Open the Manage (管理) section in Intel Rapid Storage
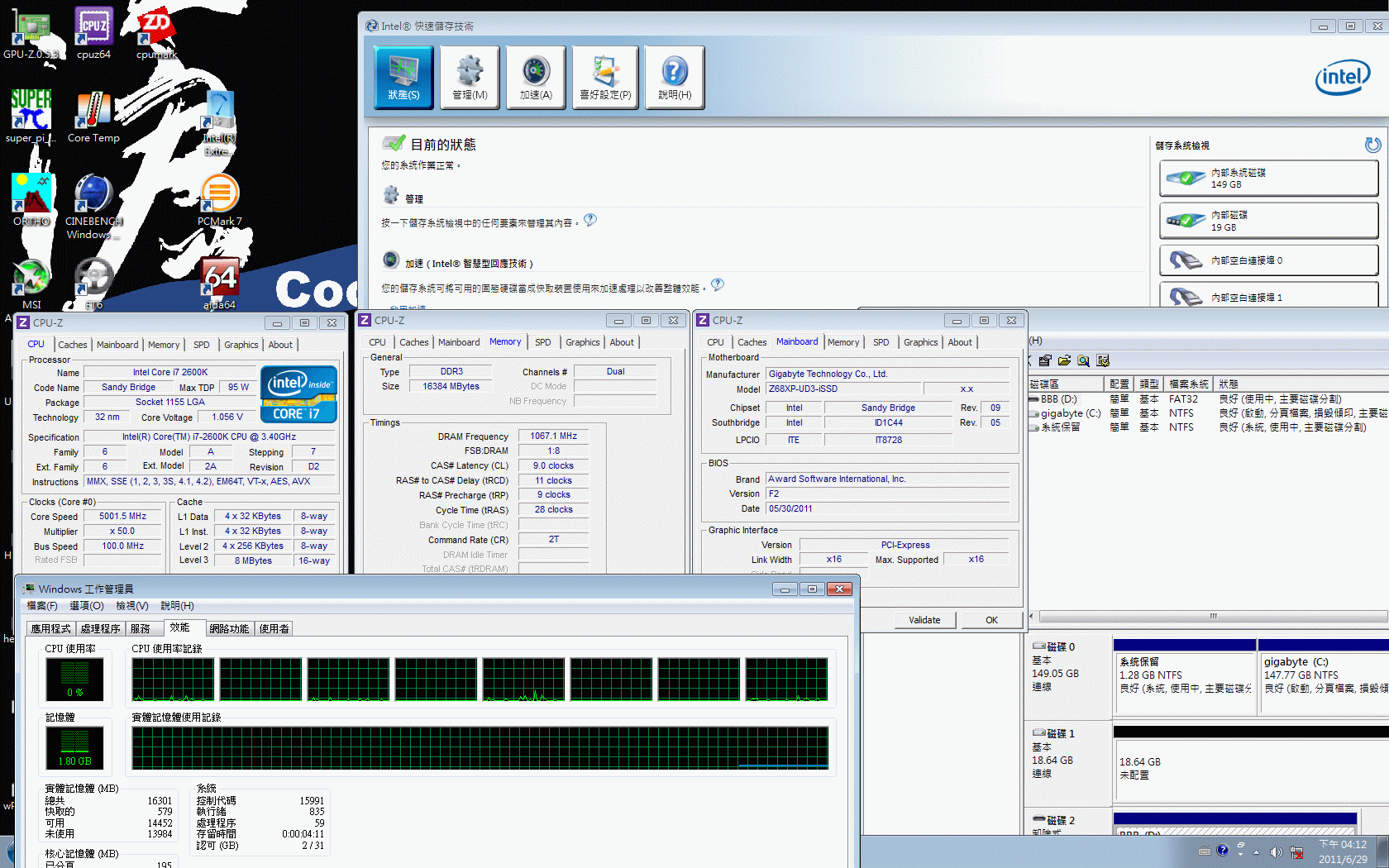Viewport: 1389px width, 868px height. click(x=470, y=78)
